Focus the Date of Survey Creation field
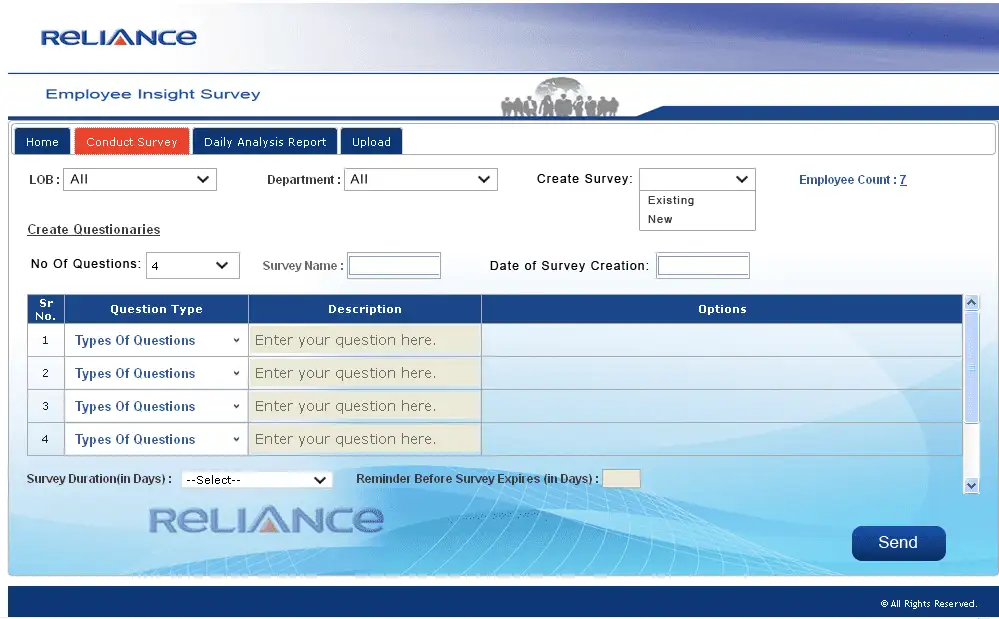The image size is (999, 619). pyautogui.click(x=703, y=266)
